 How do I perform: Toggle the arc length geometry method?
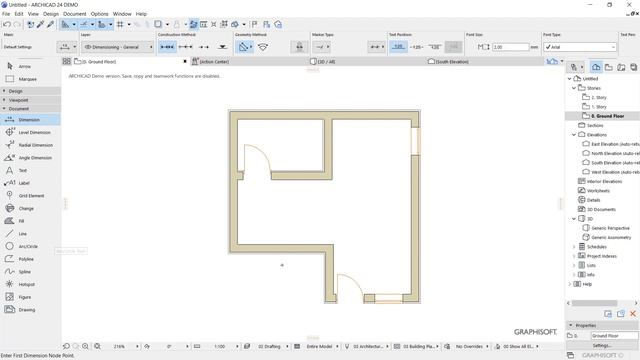pyautogui.click(x=263, y=47)
